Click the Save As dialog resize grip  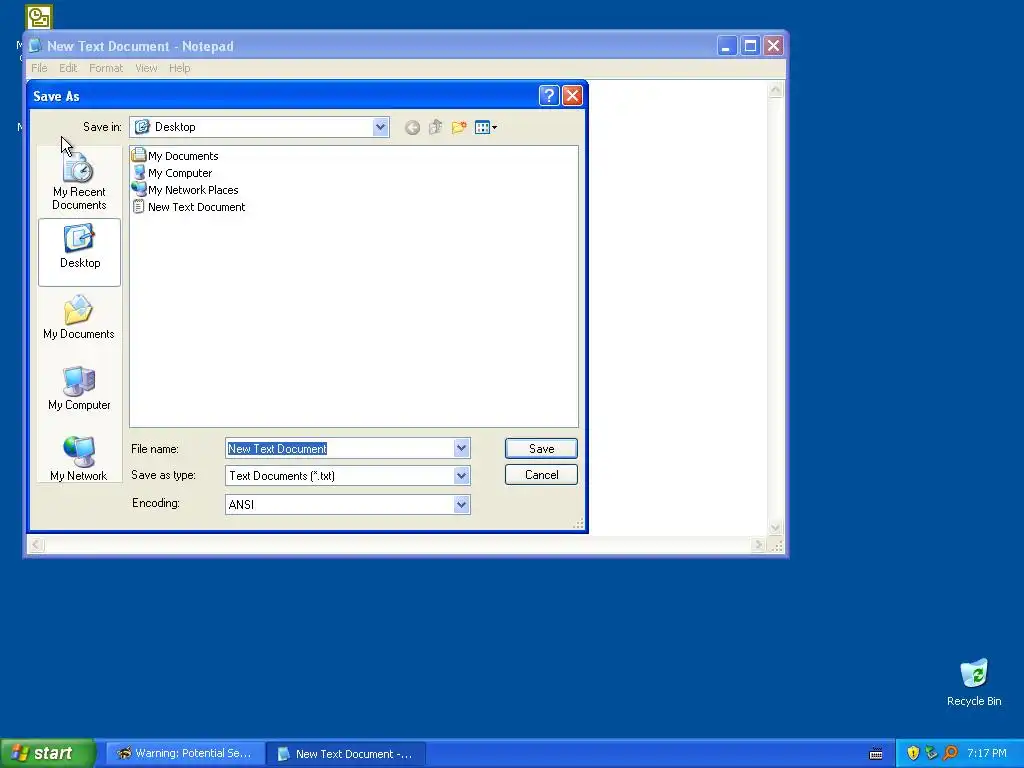579,524
